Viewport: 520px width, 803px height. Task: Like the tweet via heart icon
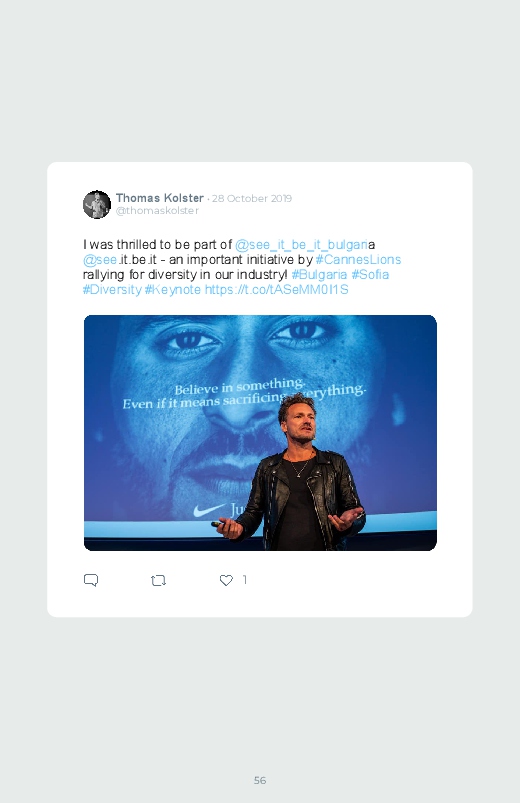226,580
